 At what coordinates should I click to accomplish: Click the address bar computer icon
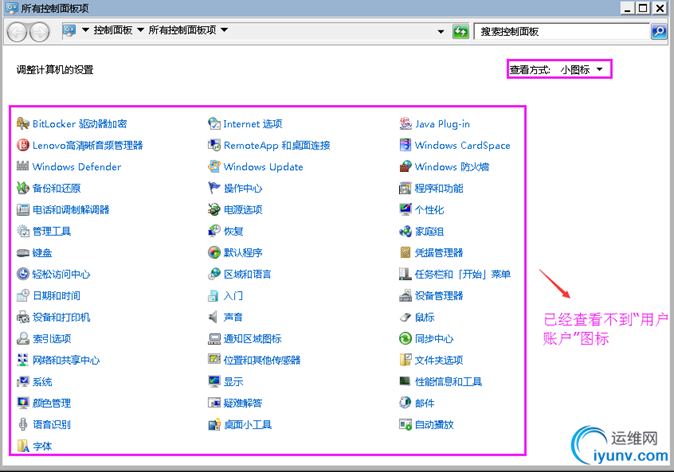pyautogui.click(x=69, y=31)
